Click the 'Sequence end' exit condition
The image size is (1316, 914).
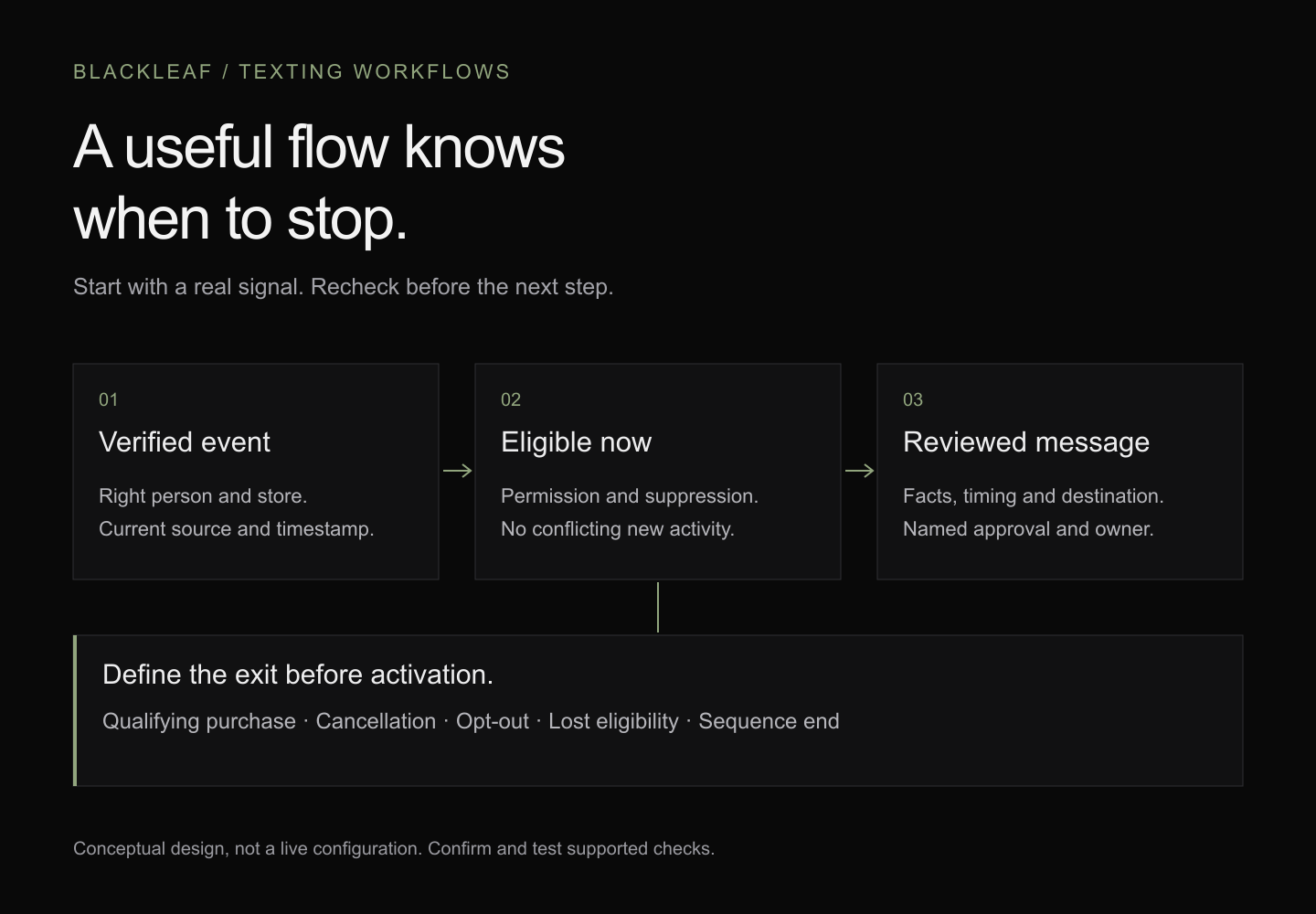(769, 721)
